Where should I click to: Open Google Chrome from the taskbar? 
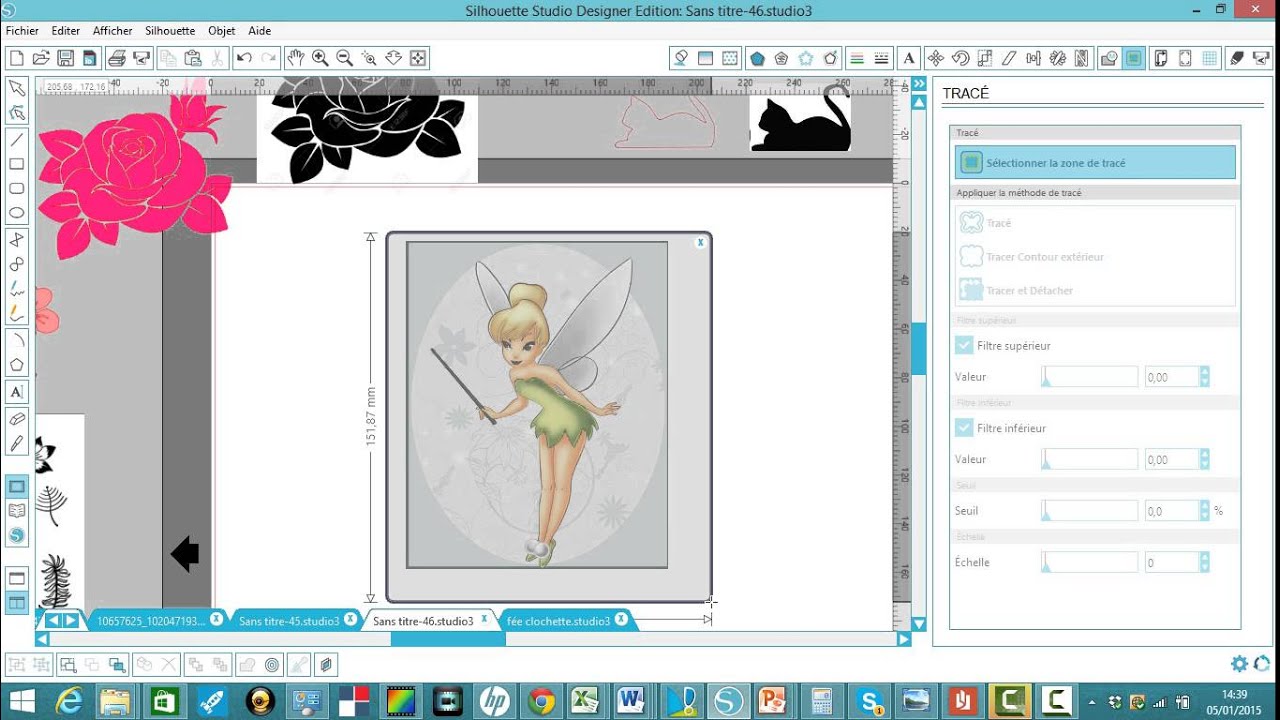[x=542, y=700]
